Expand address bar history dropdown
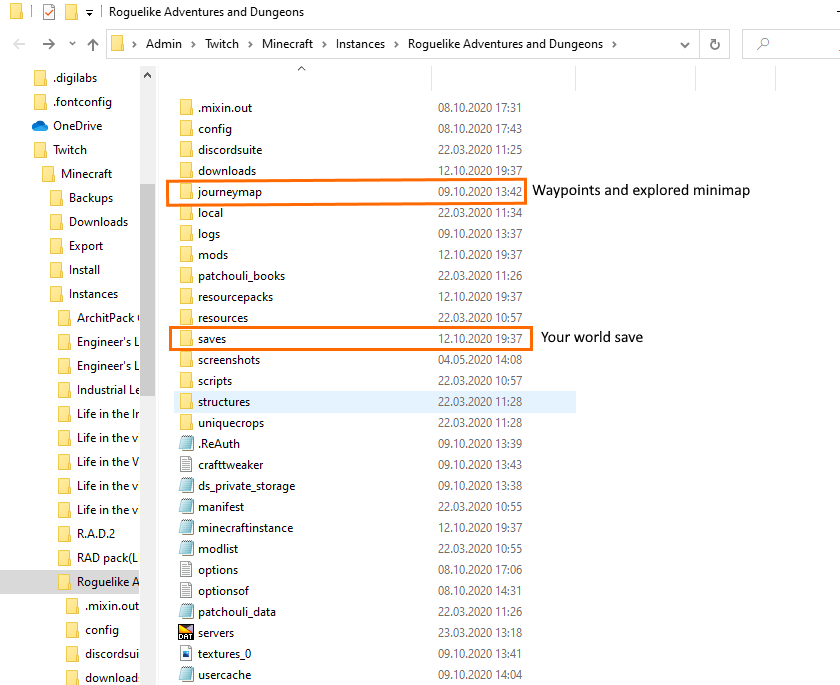Image resolution: width=840 pixels, height=685 pixels. click(685, 44)
